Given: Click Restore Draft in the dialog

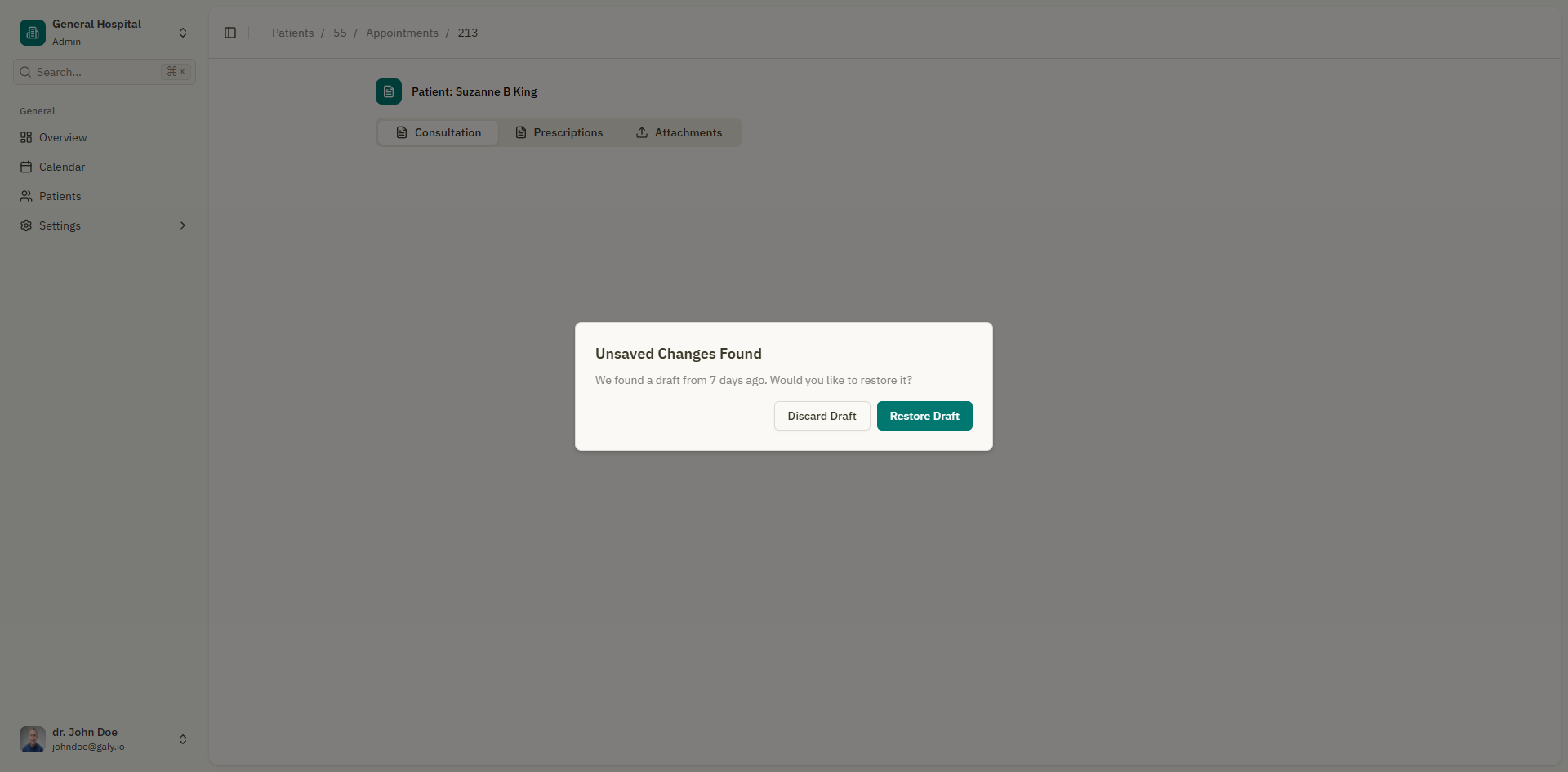Looking at the screenshot, I should pos(924,416).
